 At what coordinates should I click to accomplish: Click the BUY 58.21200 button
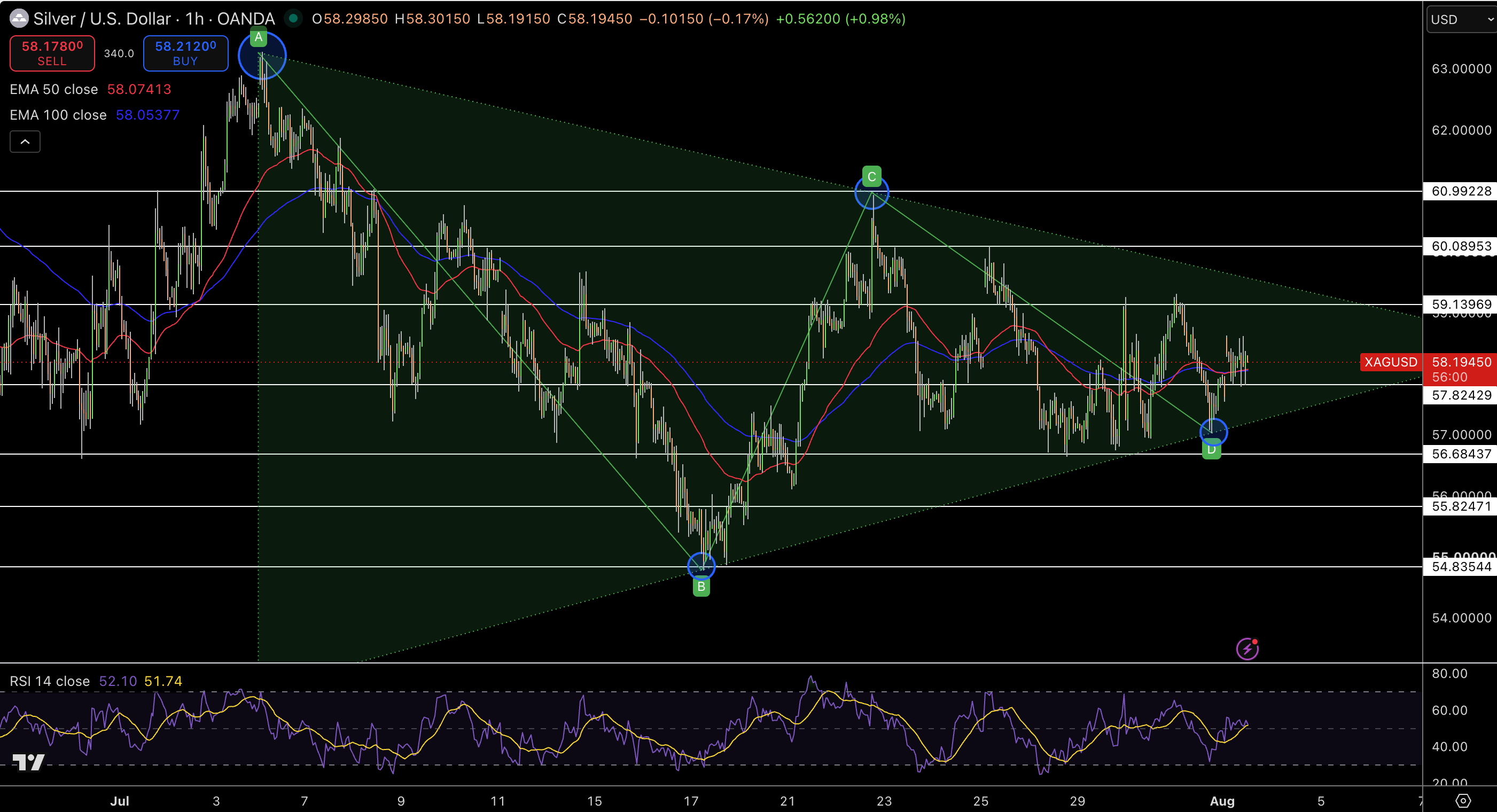[x=185, y=53]
